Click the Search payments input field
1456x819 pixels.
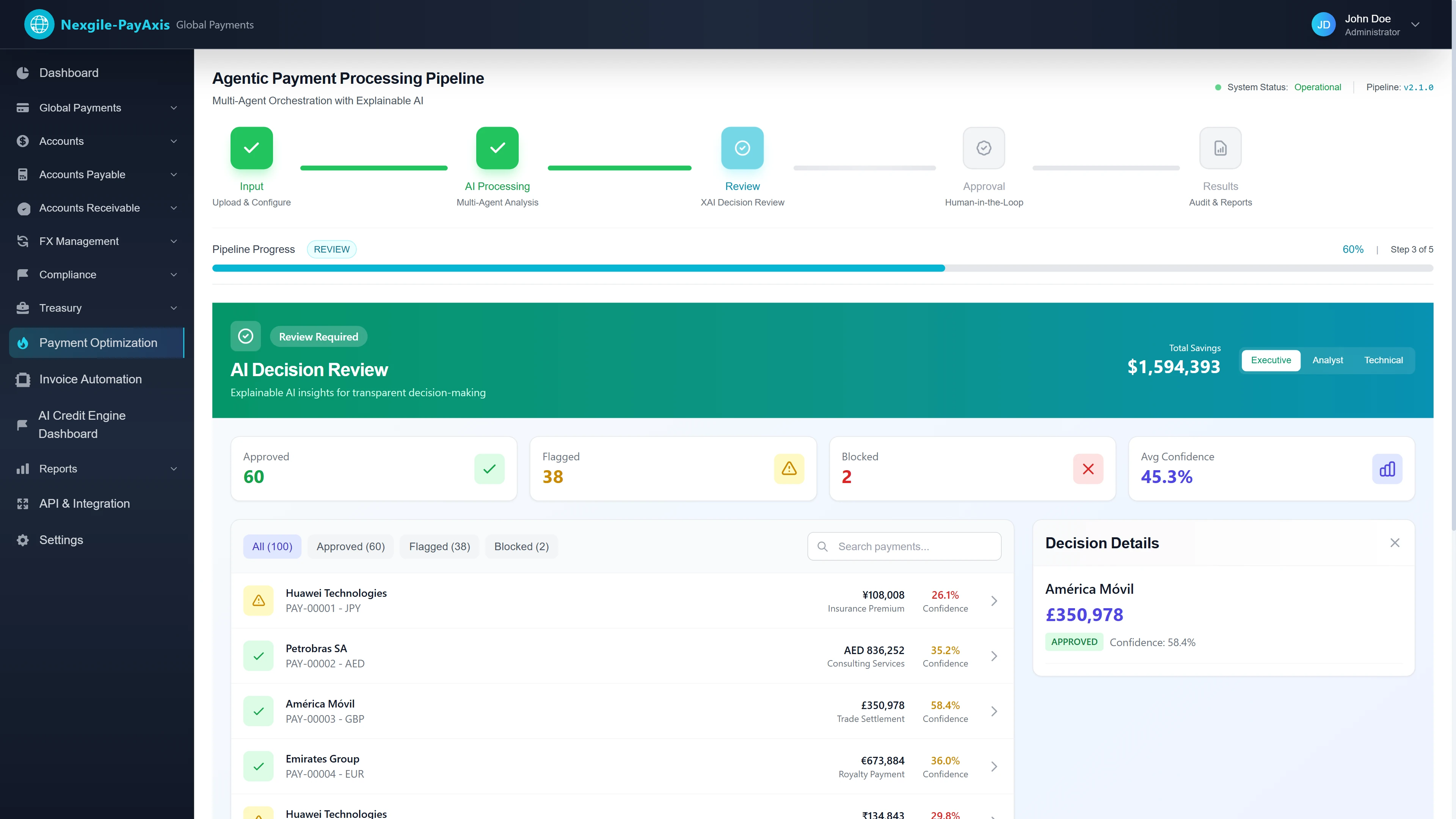click(904, 546)
